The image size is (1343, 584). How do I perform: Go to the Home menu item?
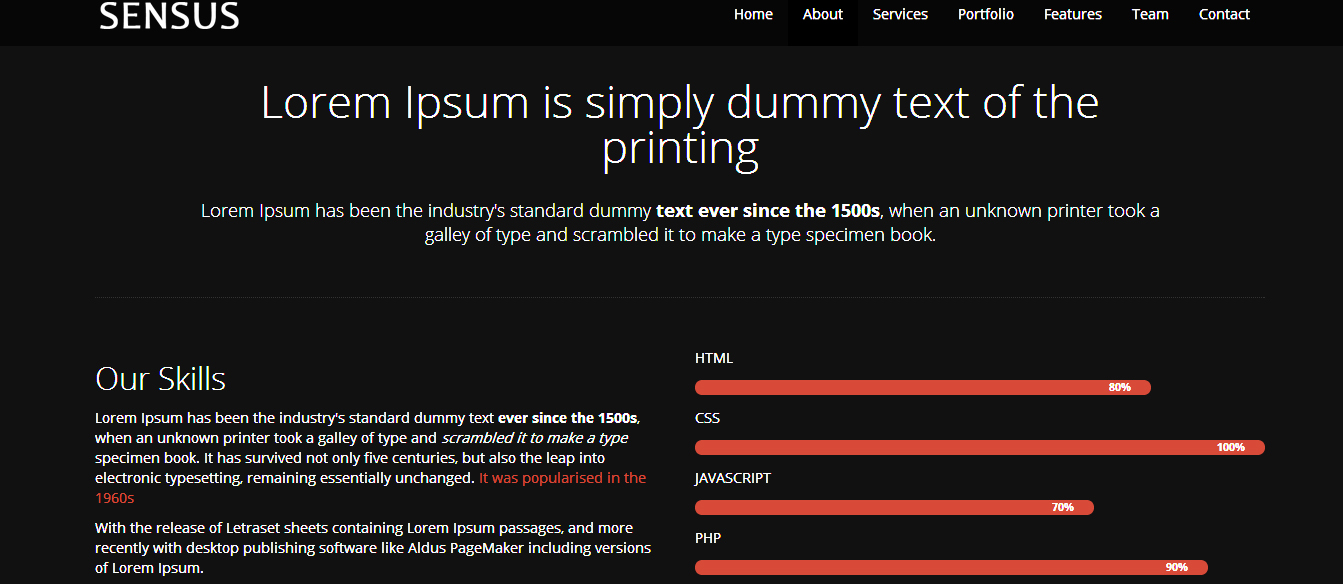coord(753,15)
